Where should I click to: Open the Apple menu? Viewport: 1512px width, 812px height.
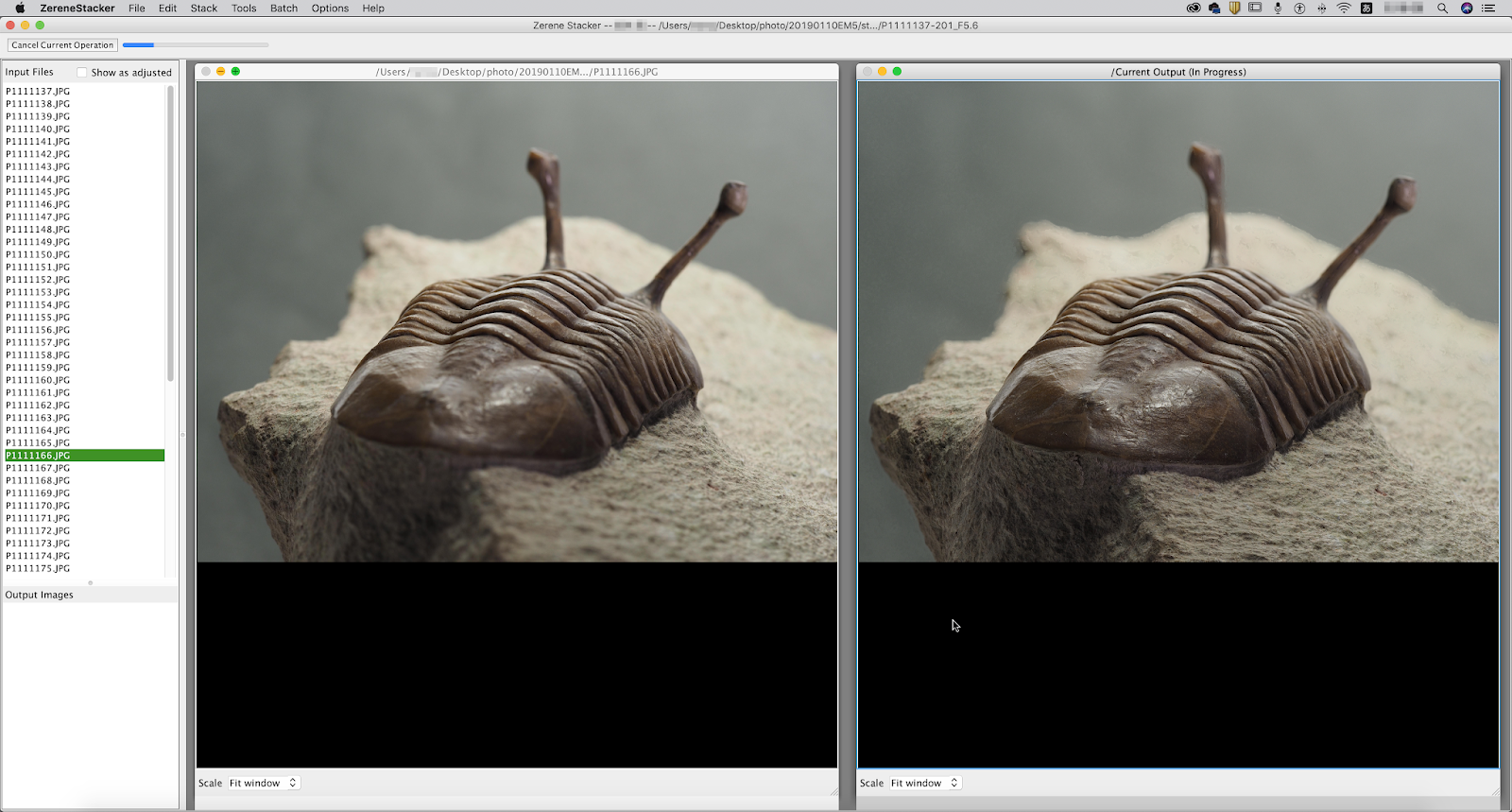pos(20,8)
